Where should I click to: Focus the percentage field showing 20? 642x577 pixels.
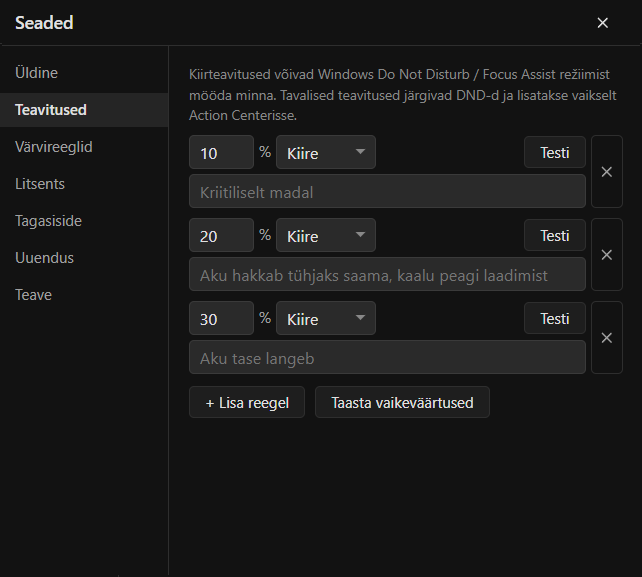(x=222, y=235)
